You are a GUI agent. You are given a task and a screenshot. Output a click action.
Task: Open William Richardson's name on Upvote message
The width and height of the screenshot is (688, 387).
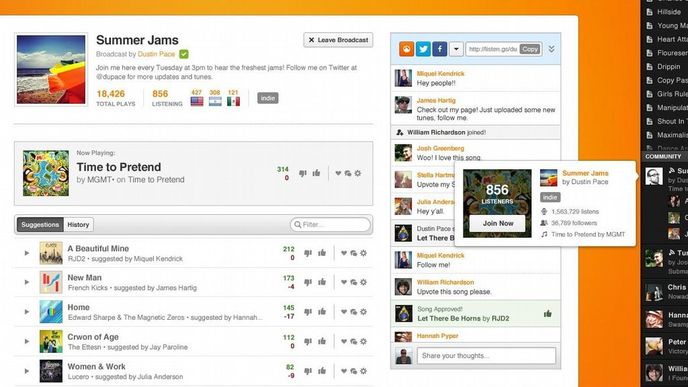(x=445, y=282)
